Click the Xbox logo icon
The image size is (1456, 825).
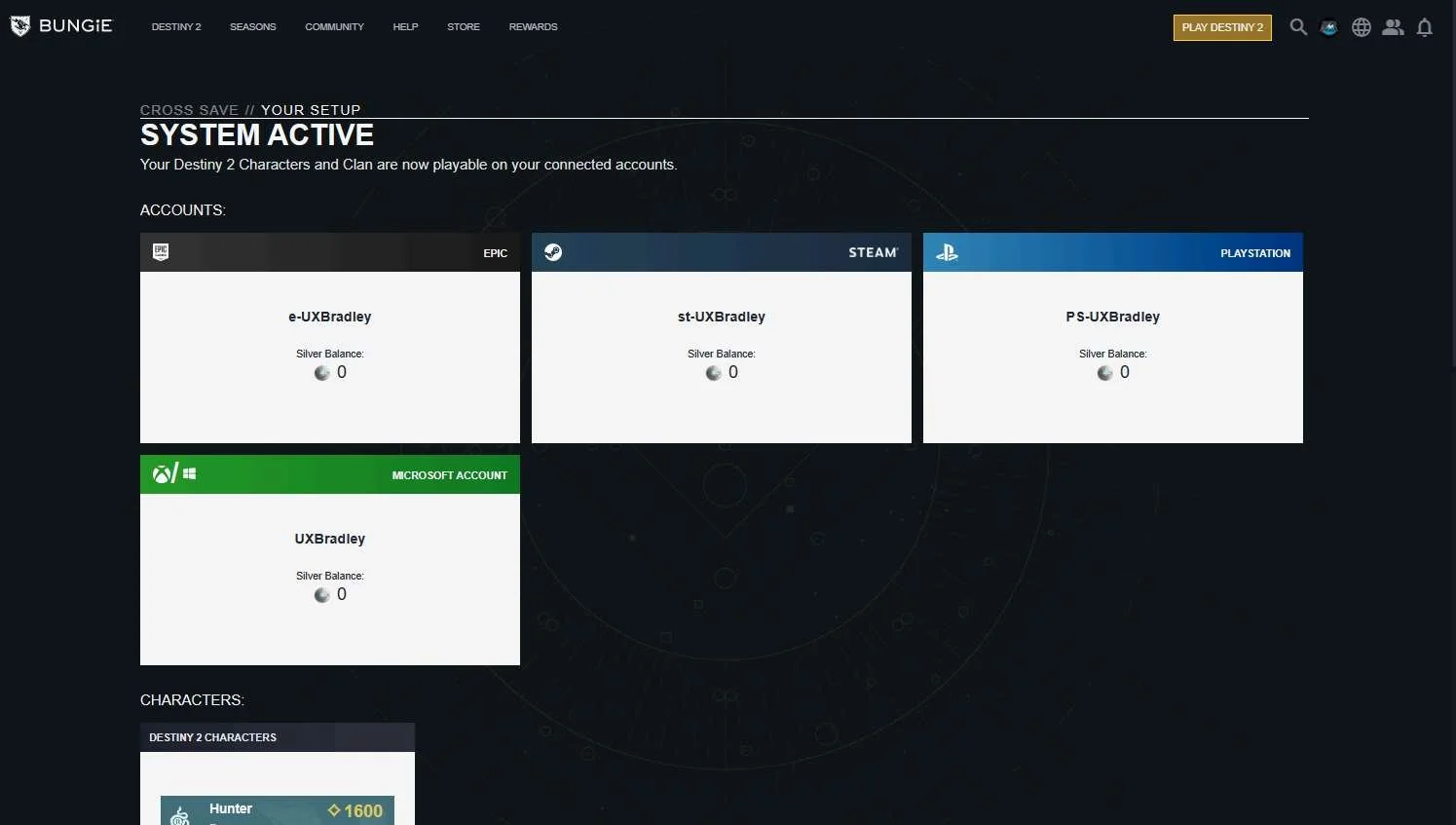click(x=162, y=474)
